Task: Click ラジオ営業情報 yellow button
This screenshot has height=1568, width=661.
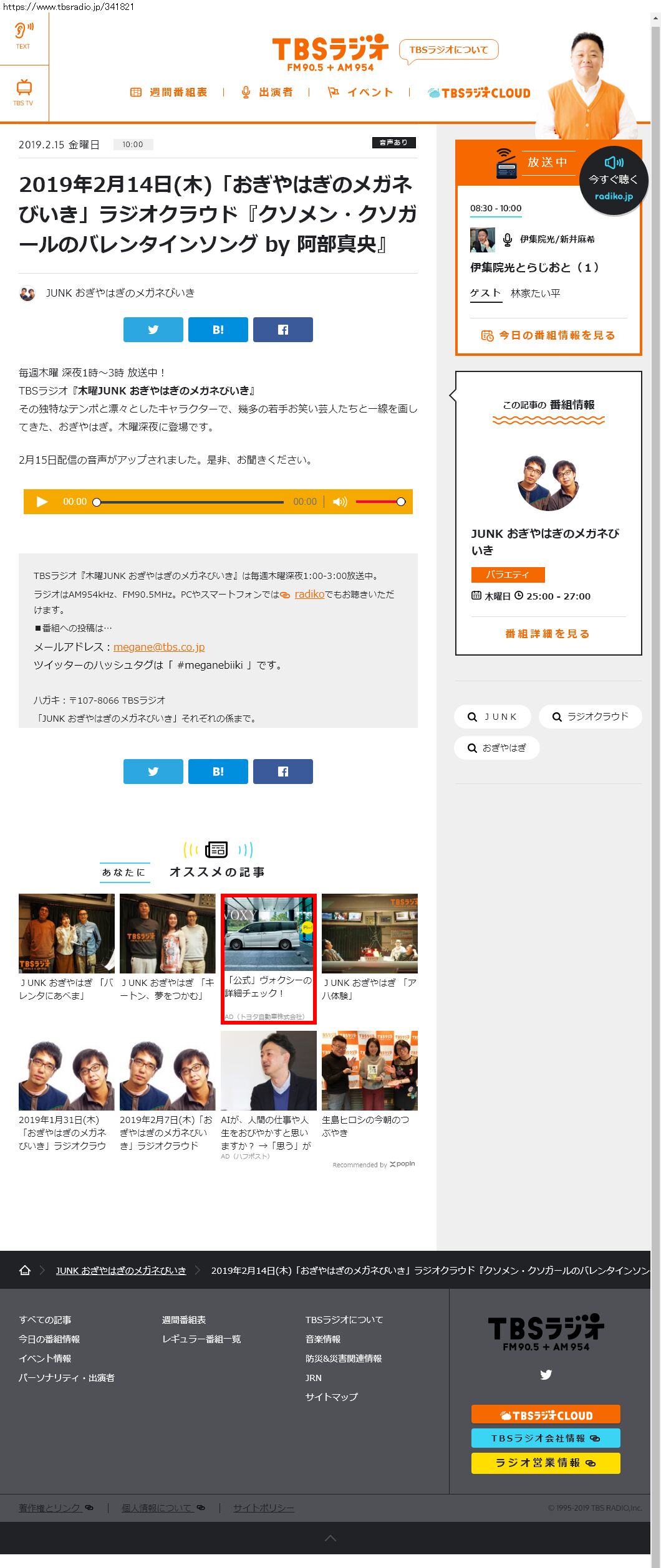Action: [546, 1463]
